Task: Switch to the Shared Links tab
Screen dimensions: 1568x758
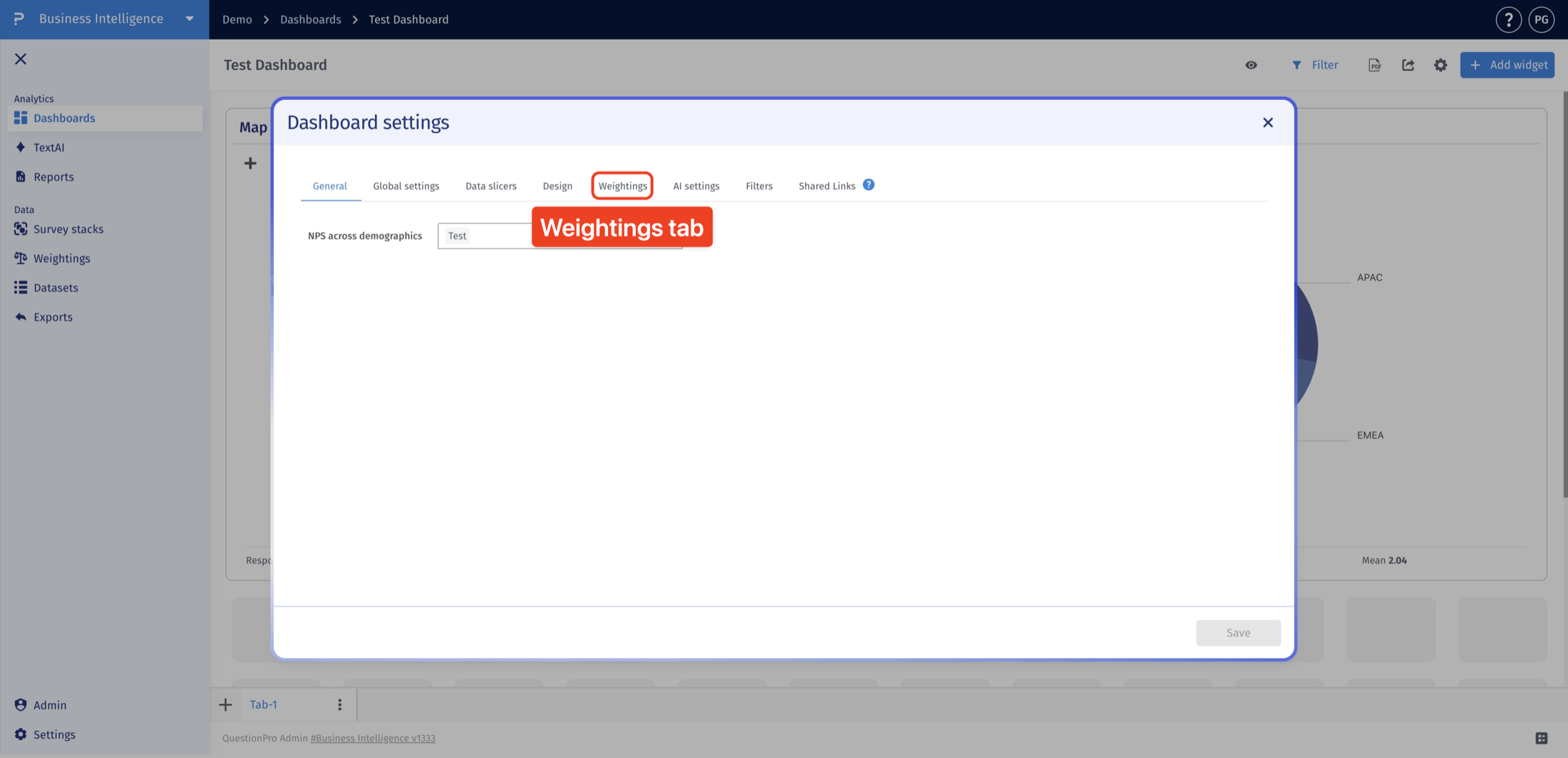Action: [827, 186]
